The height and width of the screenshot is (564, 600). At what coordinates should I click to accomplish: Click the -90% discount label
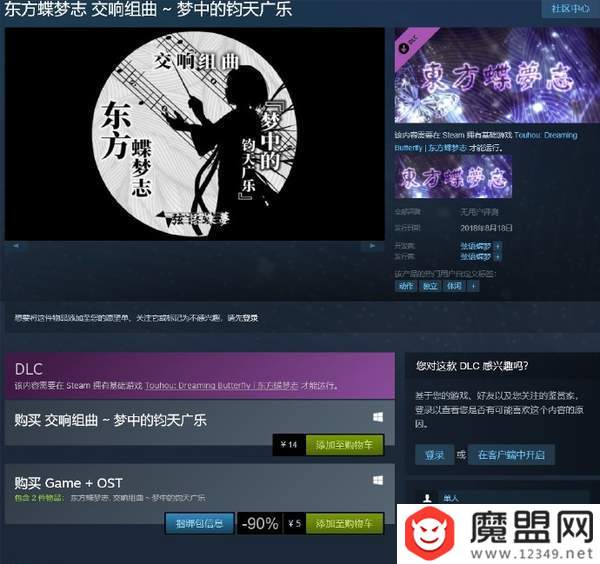click(x=260, y=523)
